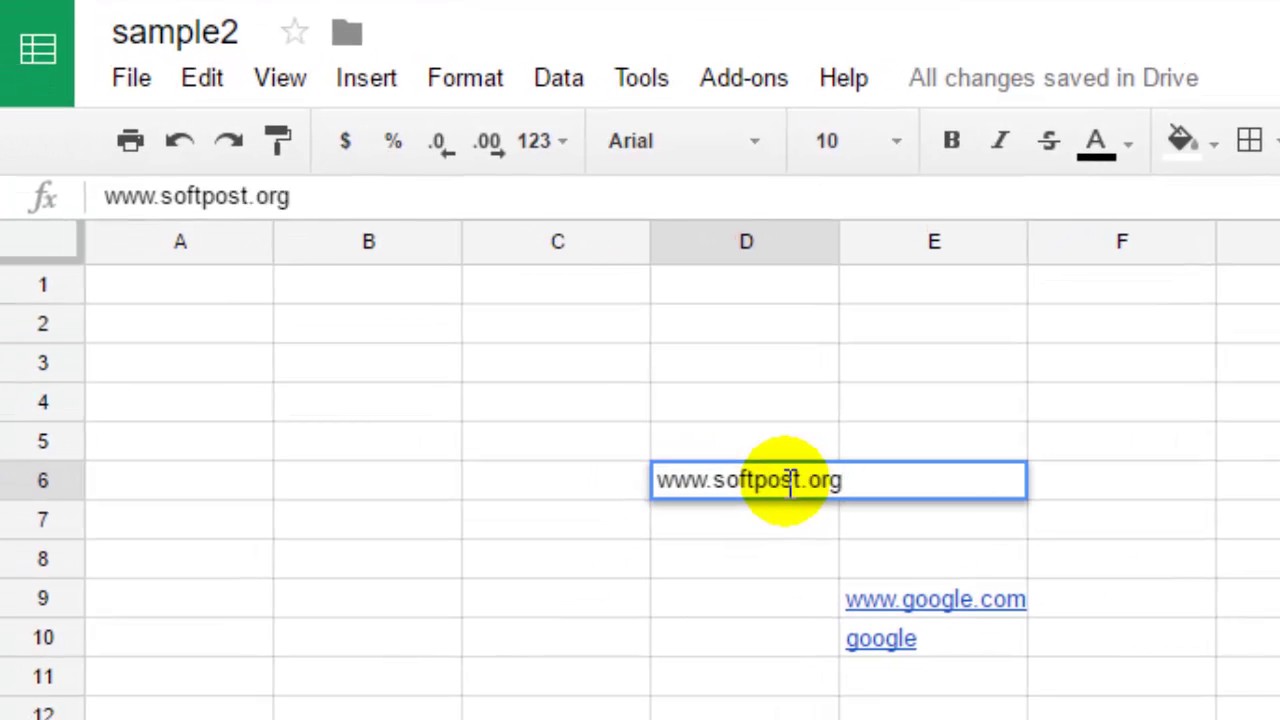Toggle strikethrough formatting

[x=1048, y=141]
